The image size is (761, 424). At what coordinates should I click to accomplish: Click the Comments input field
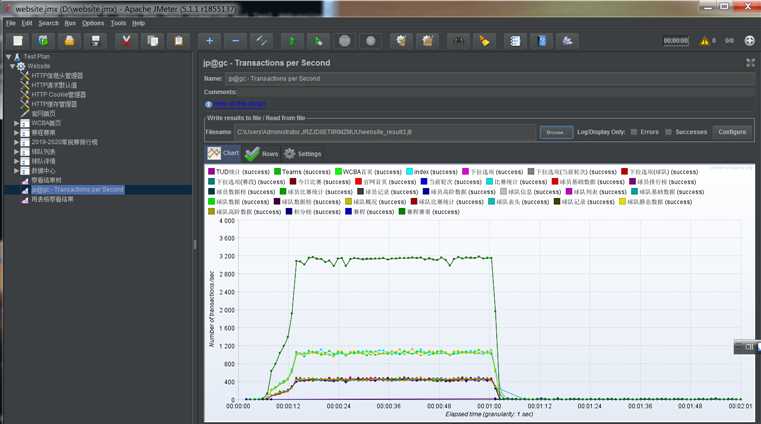tap(495, 92)
